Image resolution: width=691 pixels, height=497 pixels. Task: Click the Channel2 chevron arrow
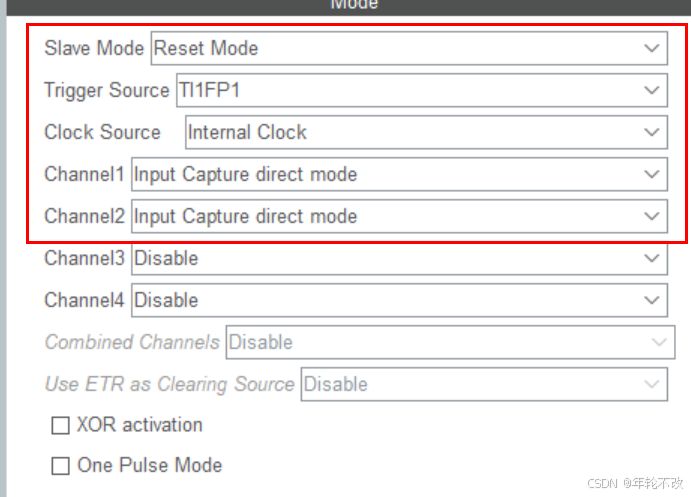(x=653, y=216)
